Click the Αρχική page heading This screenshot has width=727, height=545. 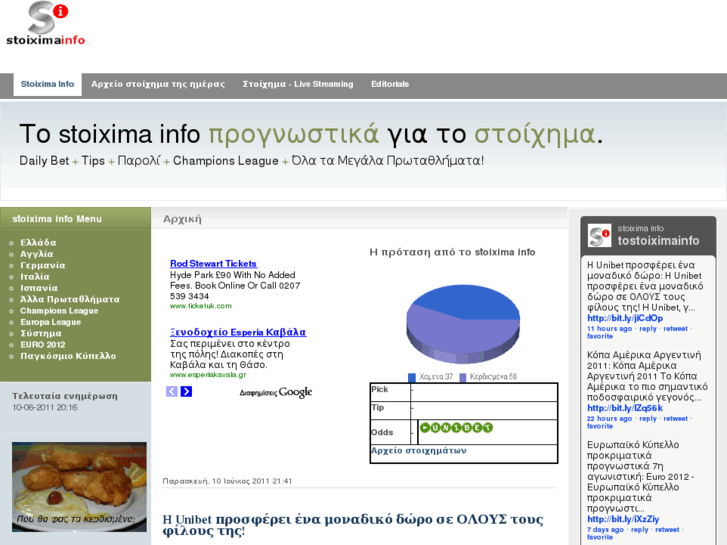point(182,219)
